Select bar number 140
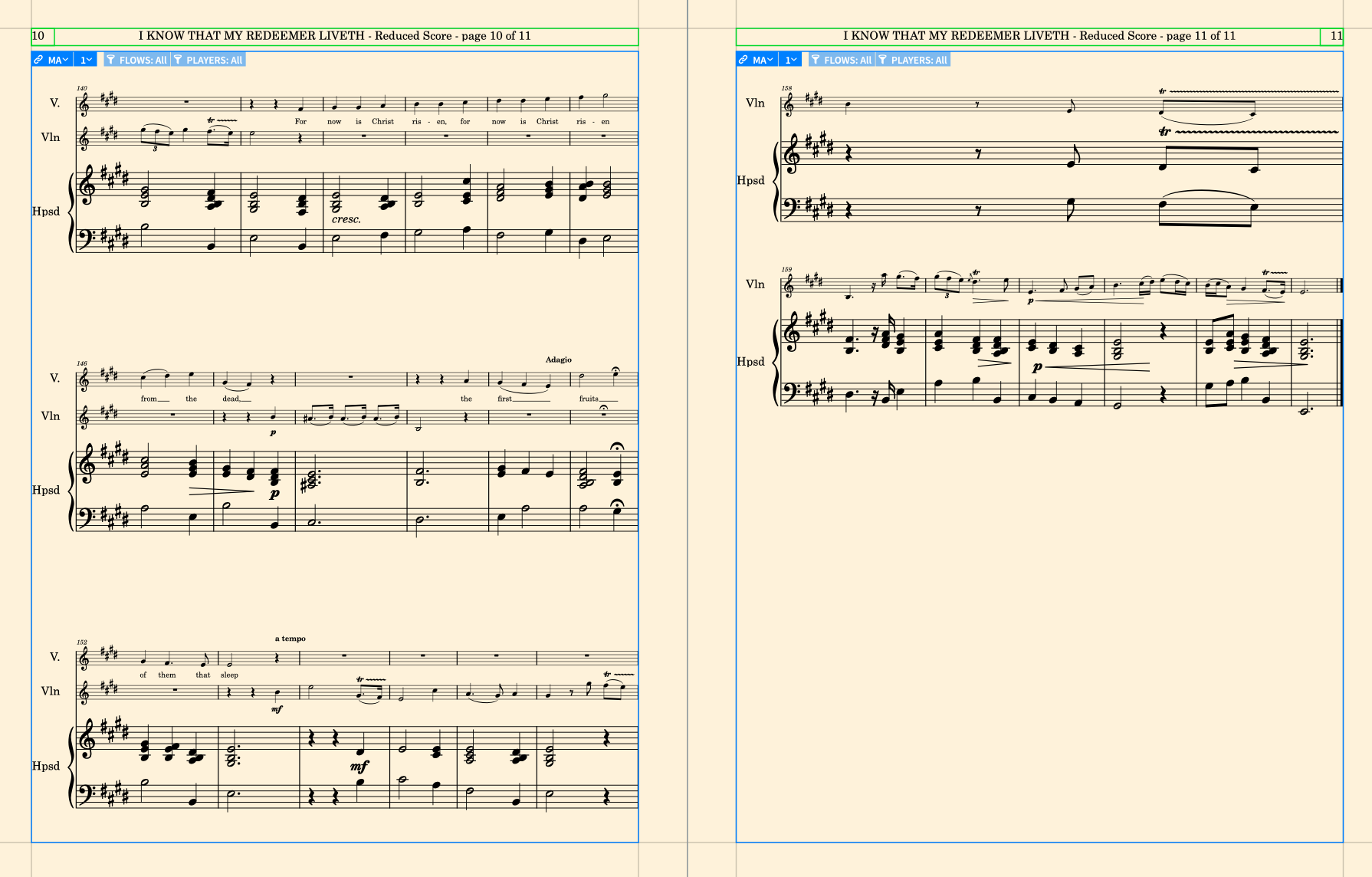The height and width of the screenshot is (877, 1372). click(82, 89)
